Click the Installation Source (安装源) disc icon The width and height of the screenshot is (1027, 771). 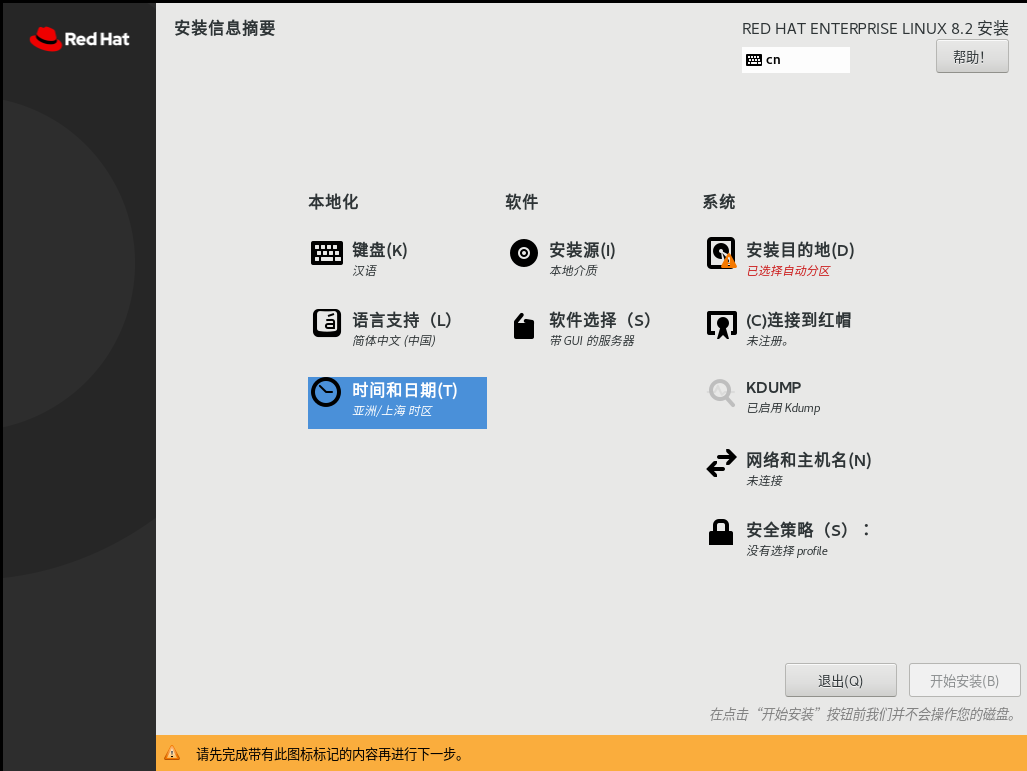click(523, 253)
